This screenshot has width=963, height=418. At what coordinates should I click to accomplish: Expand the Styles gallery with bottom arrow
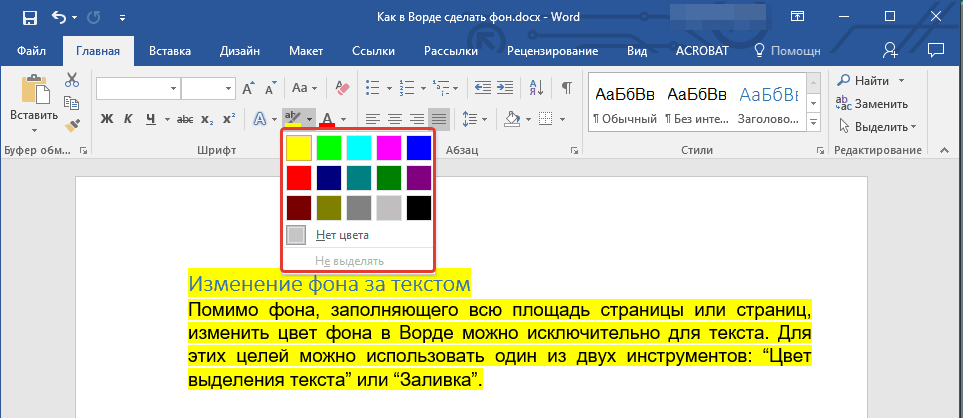(812, 123)
